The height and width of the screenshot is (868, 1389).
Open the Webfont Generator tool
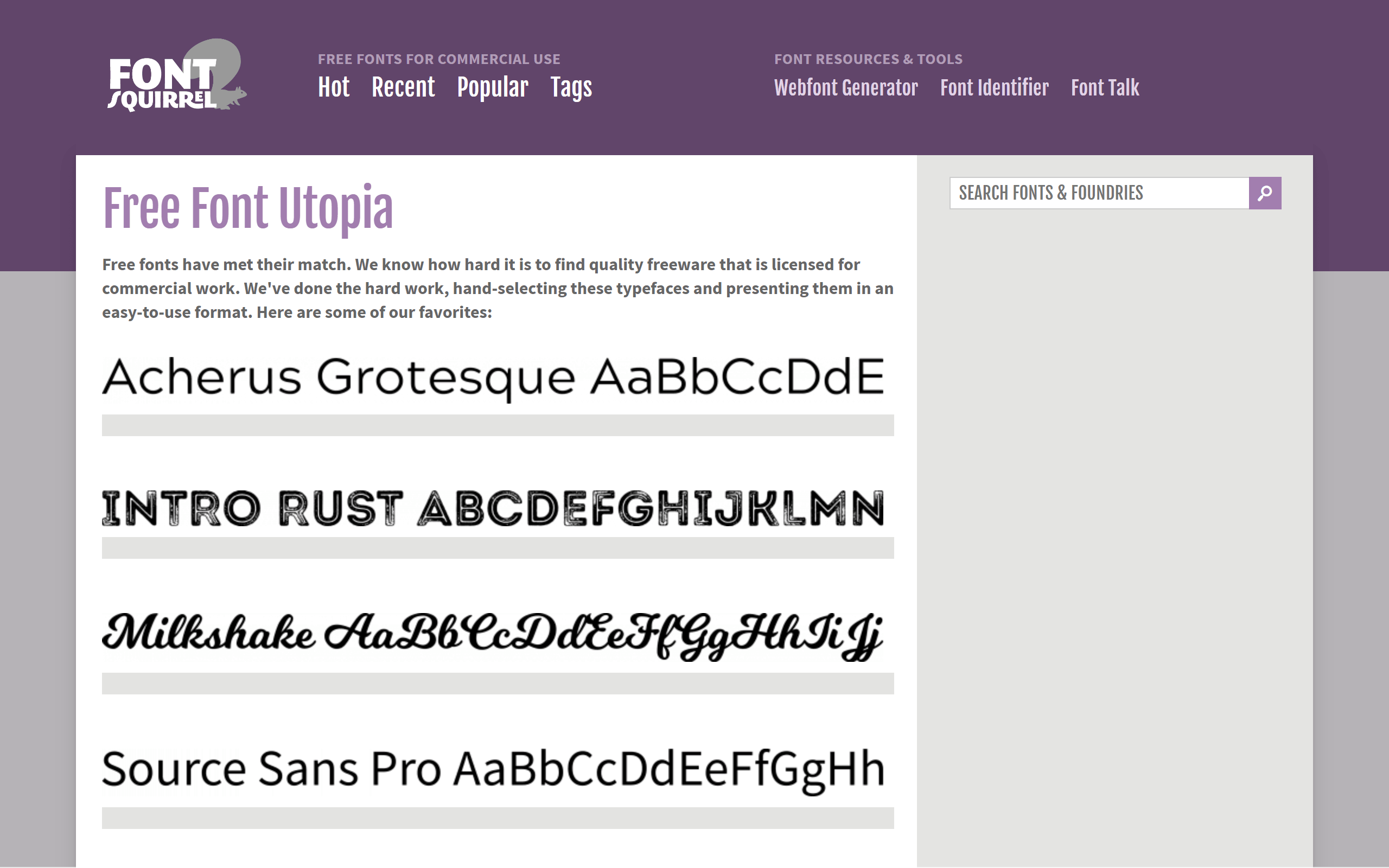click(846, 88)
